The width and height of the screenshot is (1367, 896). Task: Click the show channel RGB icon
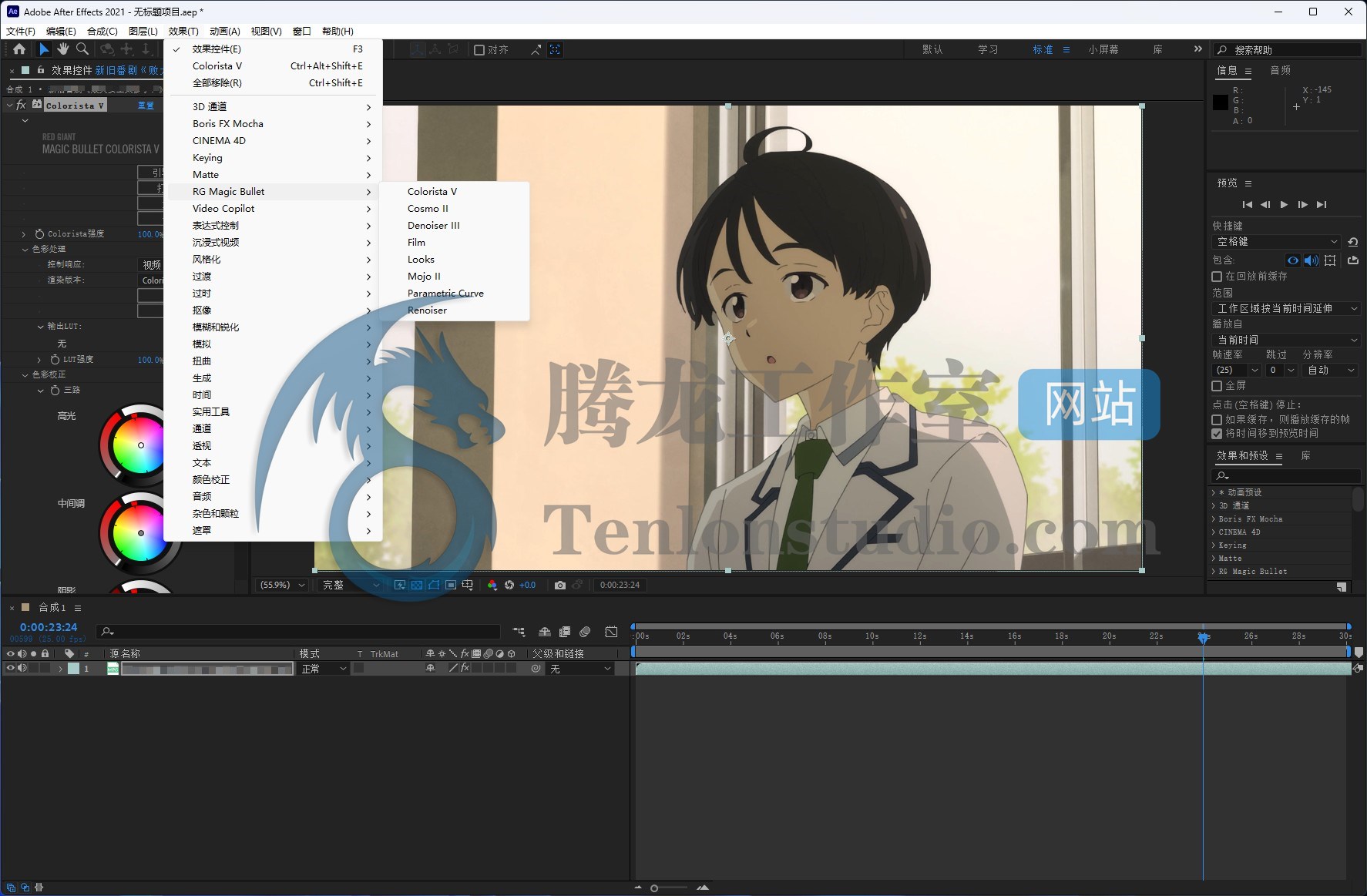tap(492, 586)
